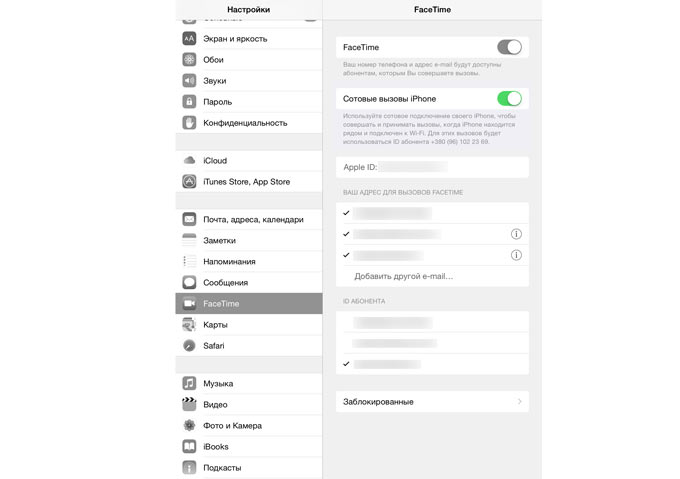
Task: Enable the FaceTime switch
Action: click(509, 47)
